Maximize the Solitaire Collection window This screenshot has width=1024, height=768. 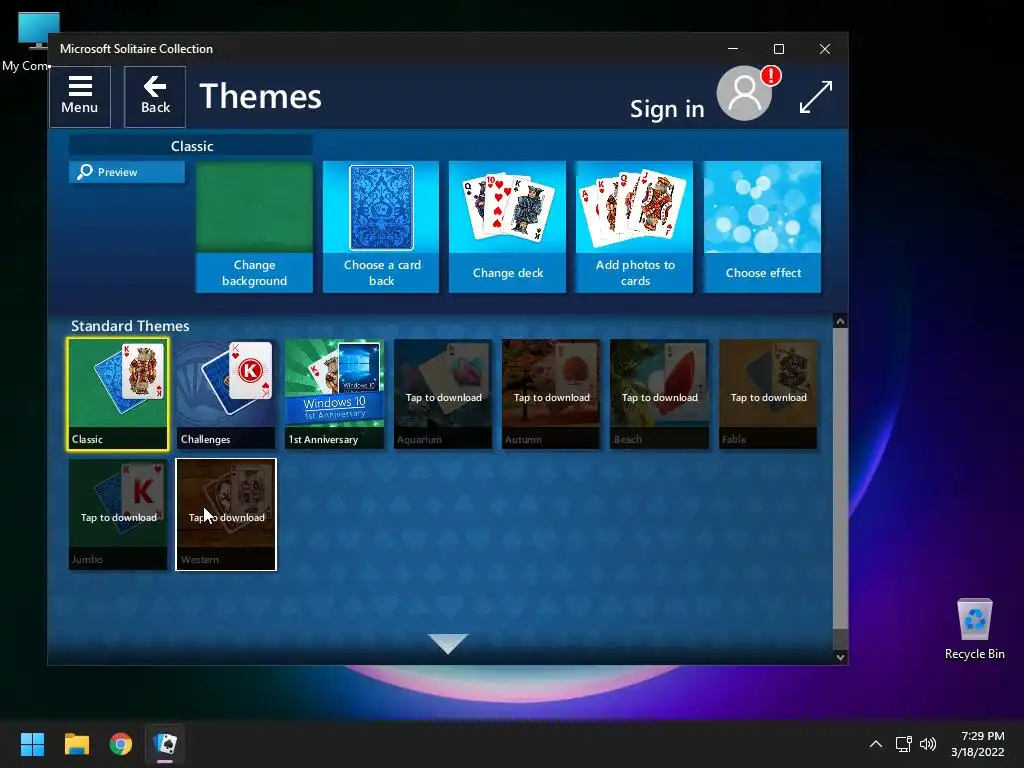click(778, 49)
